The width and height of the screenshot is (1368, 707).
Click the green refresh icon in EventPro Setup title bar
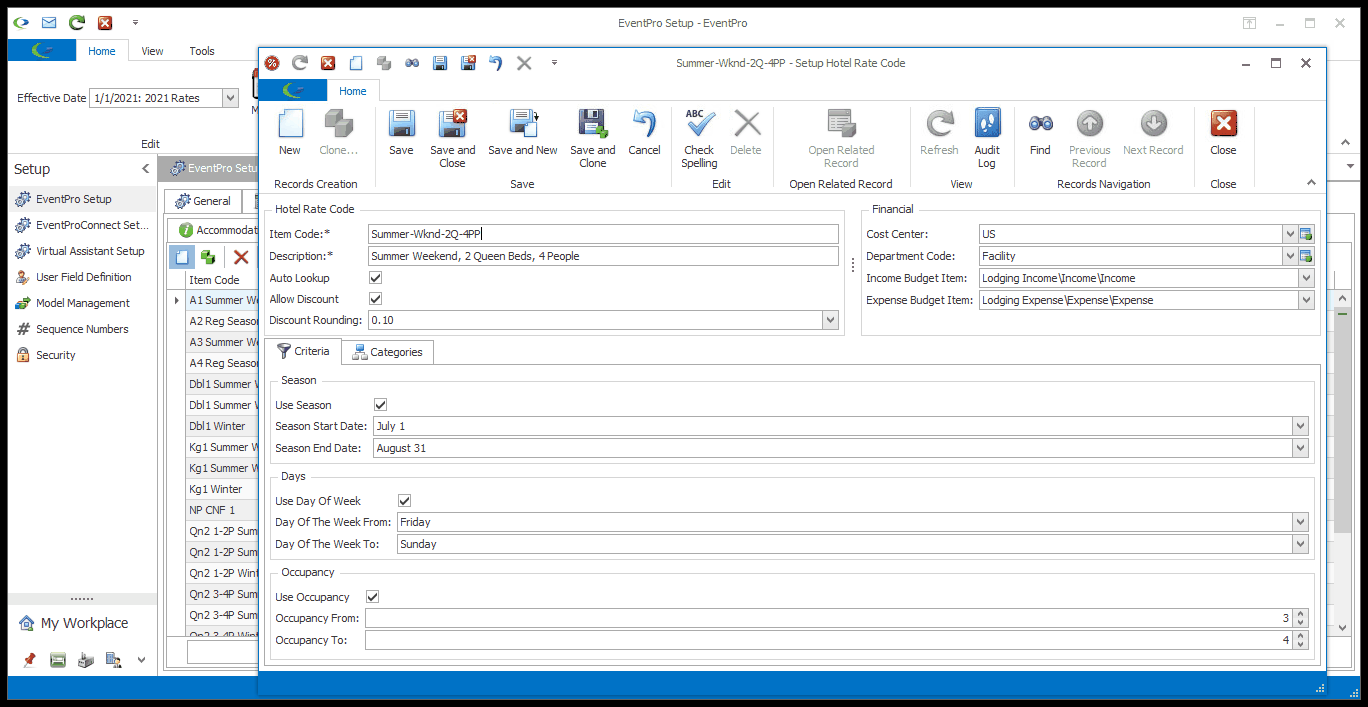[77, 23]
